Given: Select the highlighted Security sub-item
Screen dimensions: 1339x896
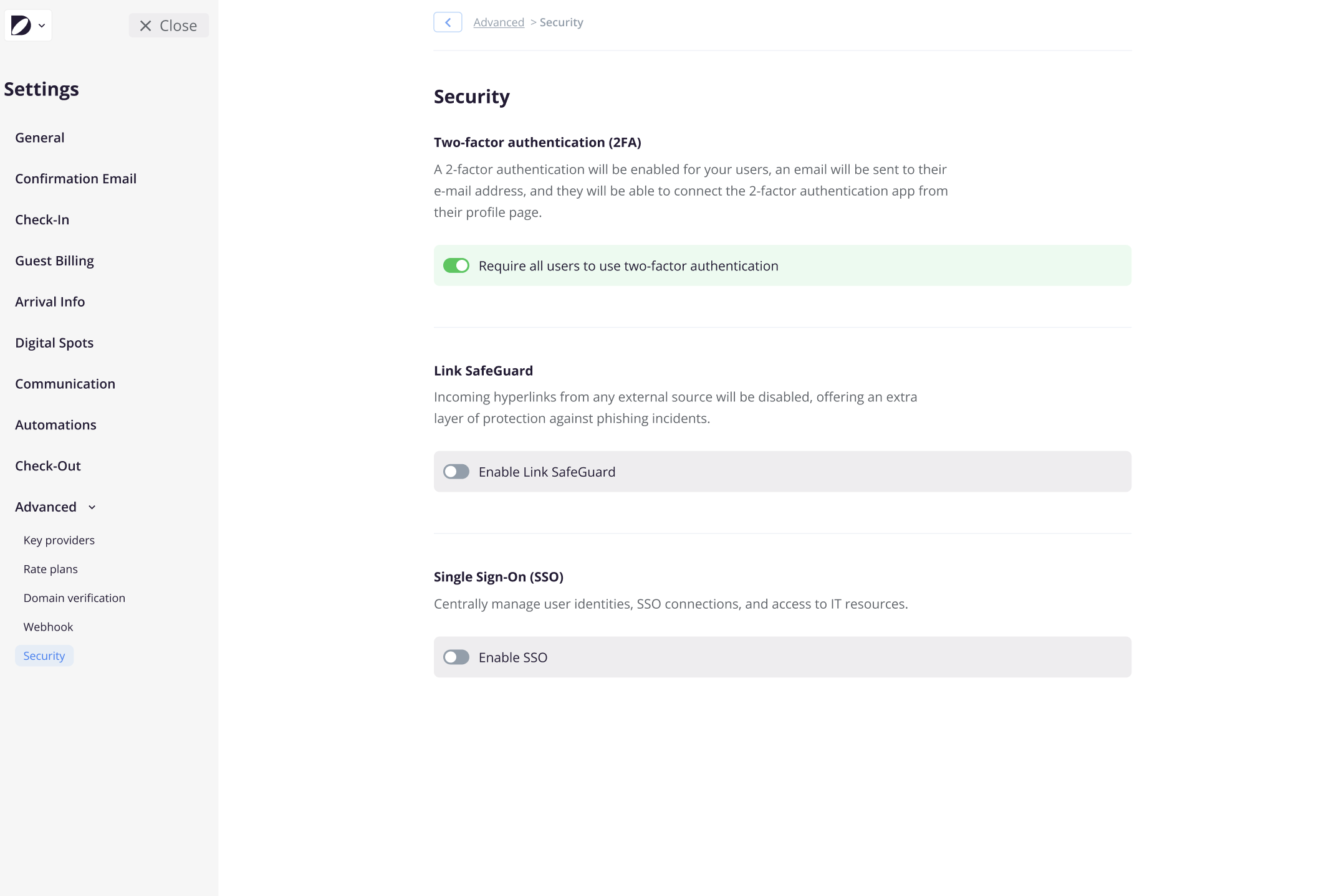Looking at the screenshot, I should 44,656.
